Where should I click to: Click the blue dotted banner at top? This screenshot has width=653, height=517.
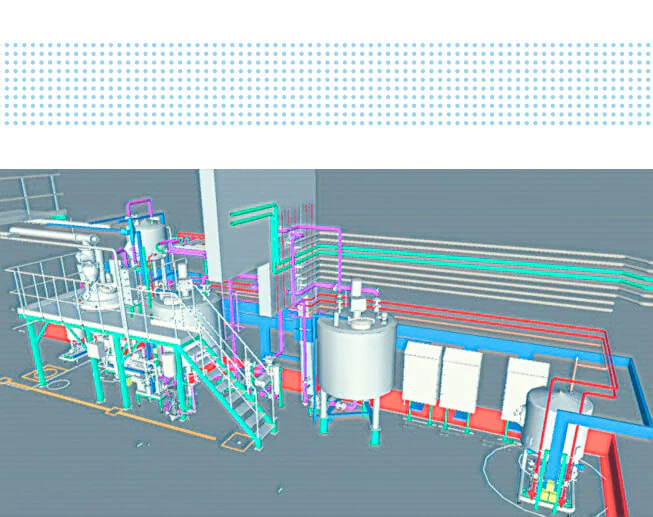[x=326, y=83]
